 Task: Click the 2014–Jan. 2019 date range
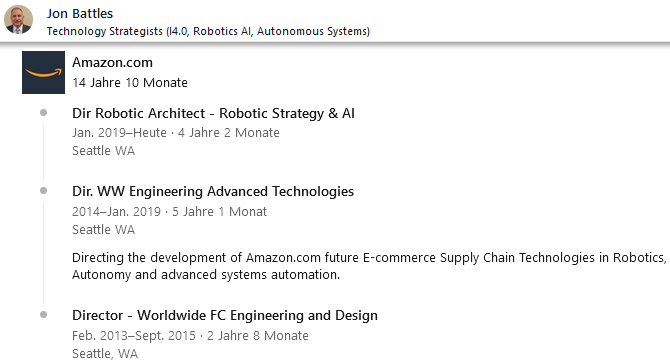(x=116, y=212)
